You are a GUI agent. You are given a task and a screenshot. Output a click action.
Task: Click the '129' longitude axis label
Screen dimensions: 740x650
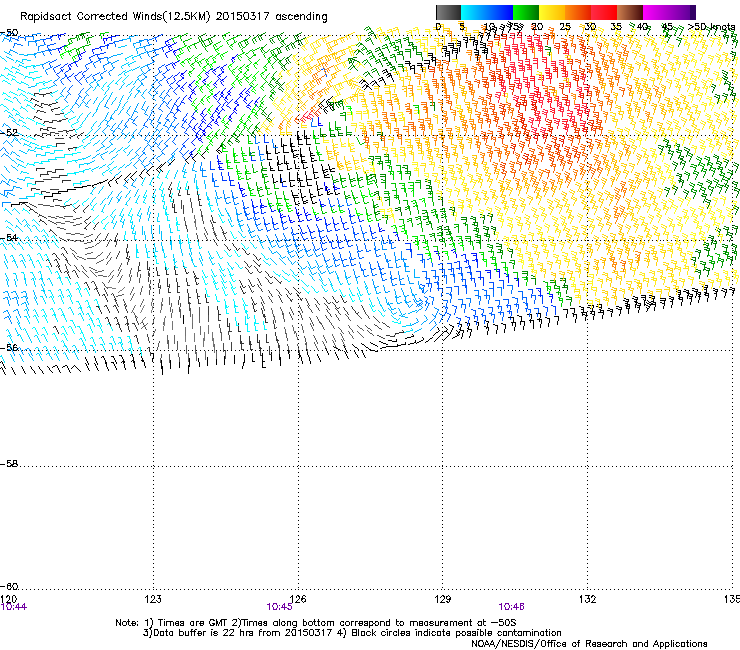[x=443, y=599]
